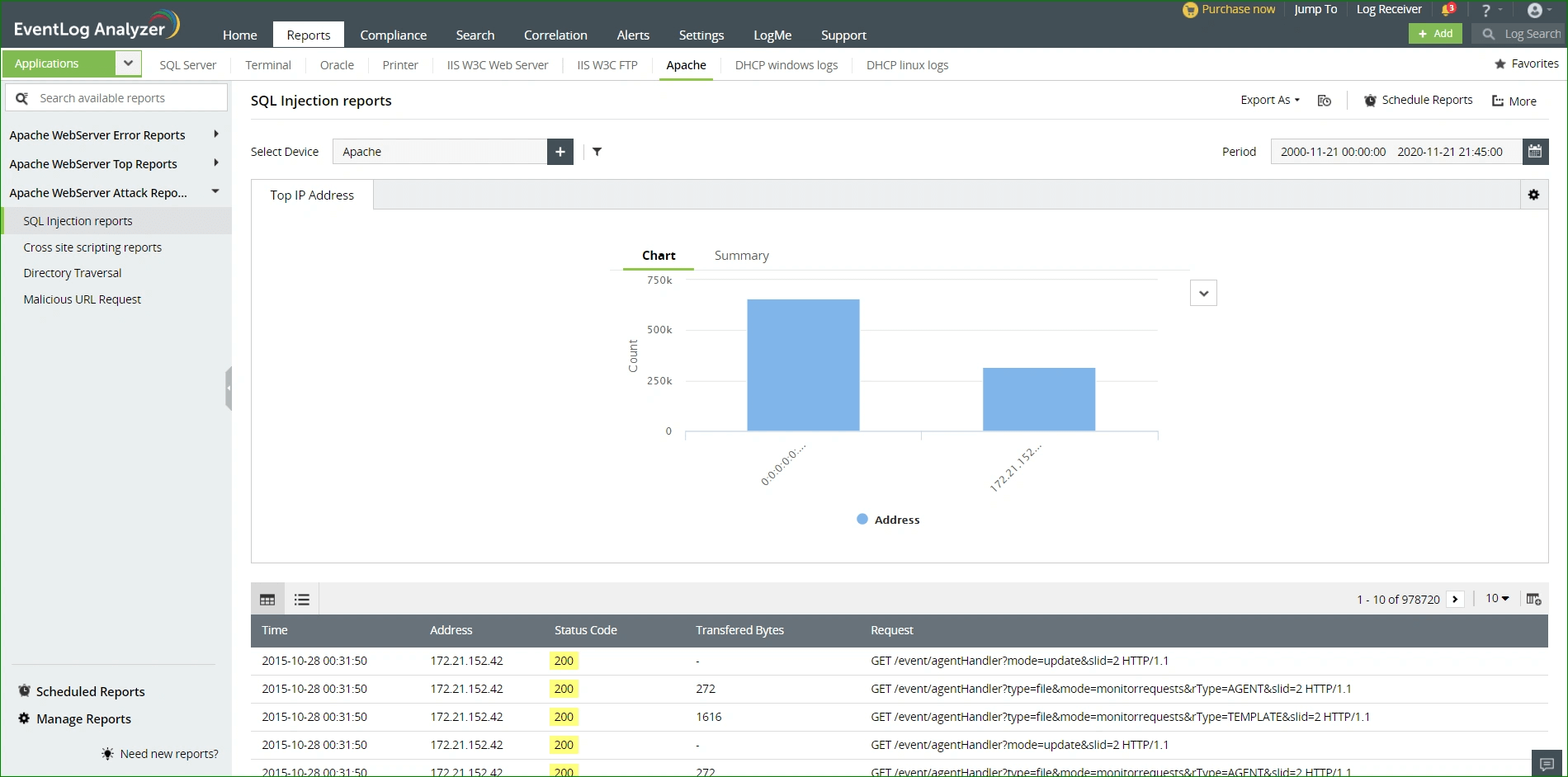Open the column chooser icon
Image resolution: width=1568 pixels, height=777 pixels.
[x=1533, y=599]
